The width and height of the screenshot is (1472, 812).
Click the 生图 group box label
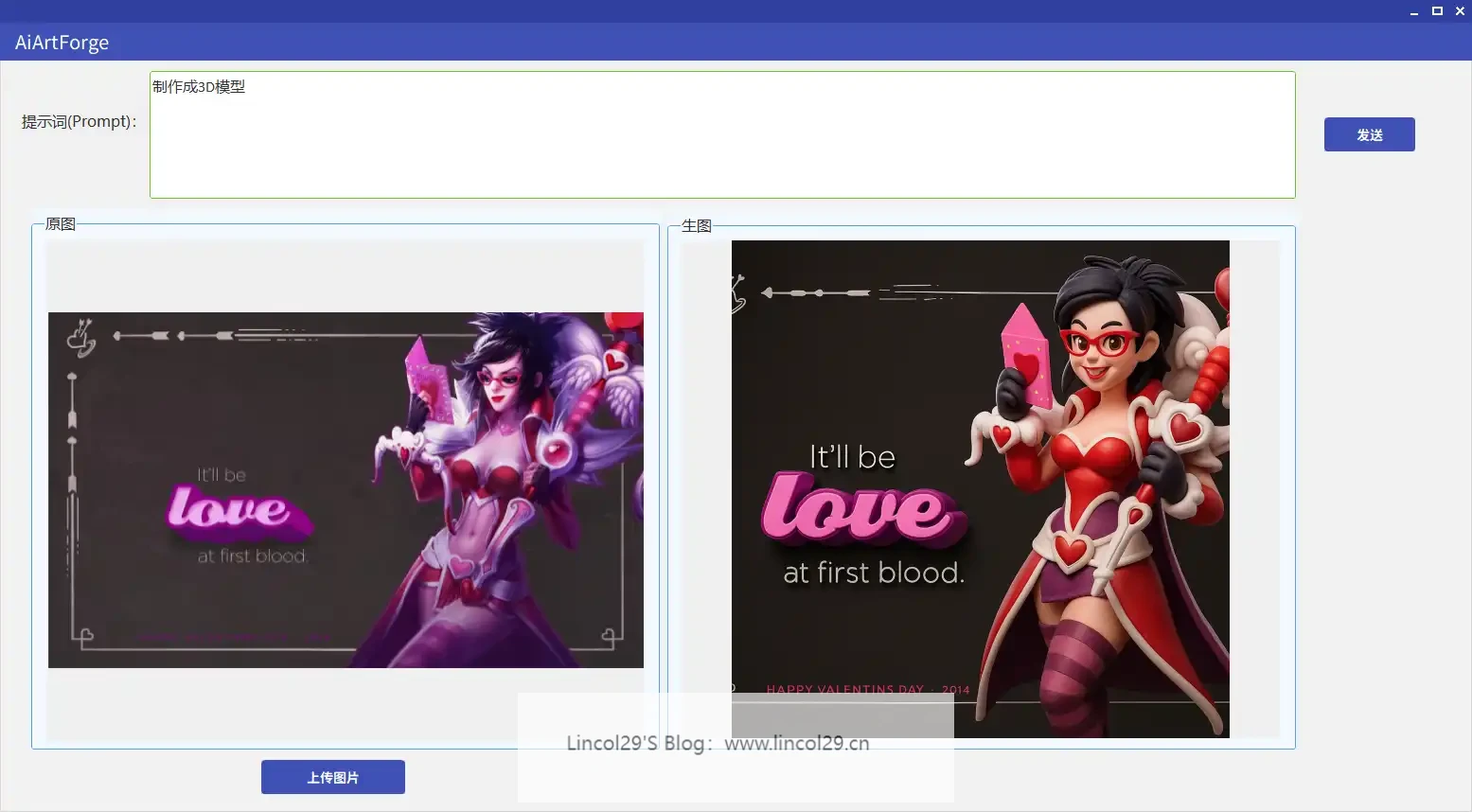click(697, 226)
